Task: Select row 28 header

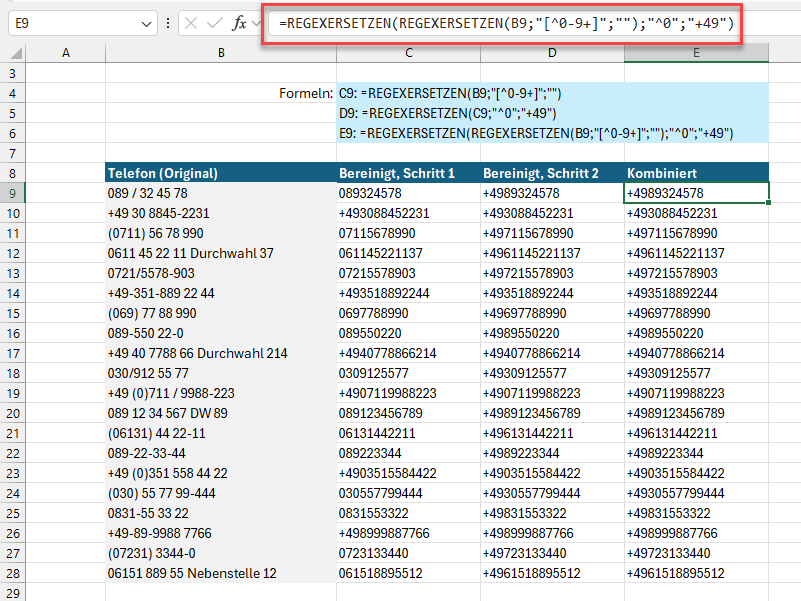Action: pyautogui.click(x=13, y=573)
